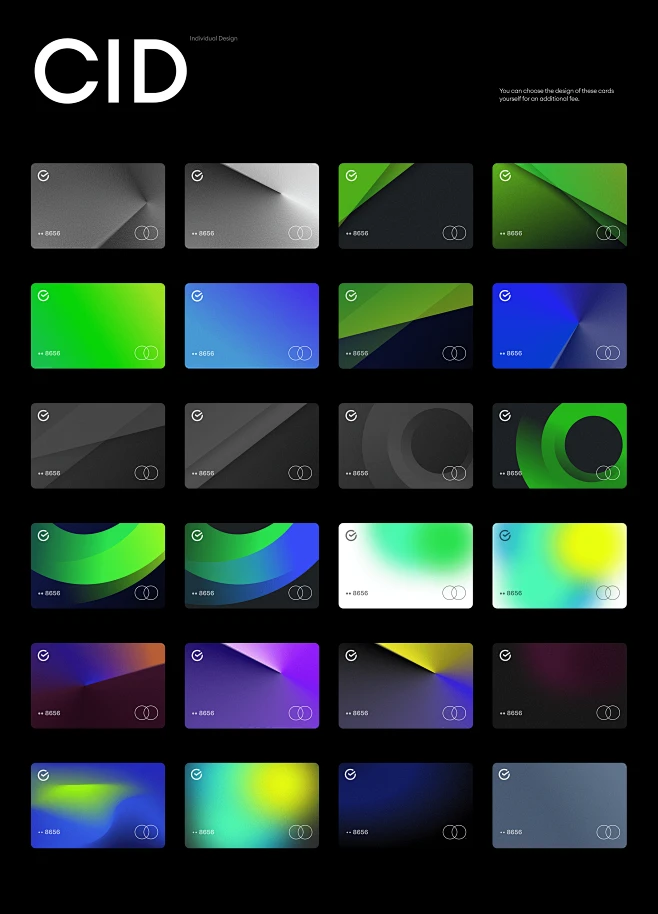The image size is (658, 914).
Task: Click the large CID heading
Action: (x=110, y=72)
